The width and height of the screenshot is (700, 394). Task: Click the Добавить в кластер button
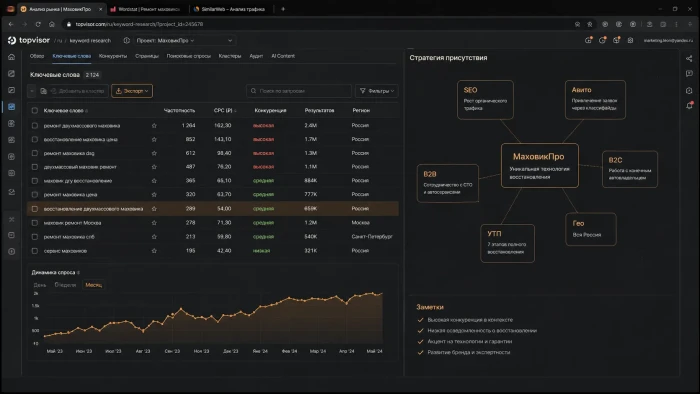[x=78, y=91]
